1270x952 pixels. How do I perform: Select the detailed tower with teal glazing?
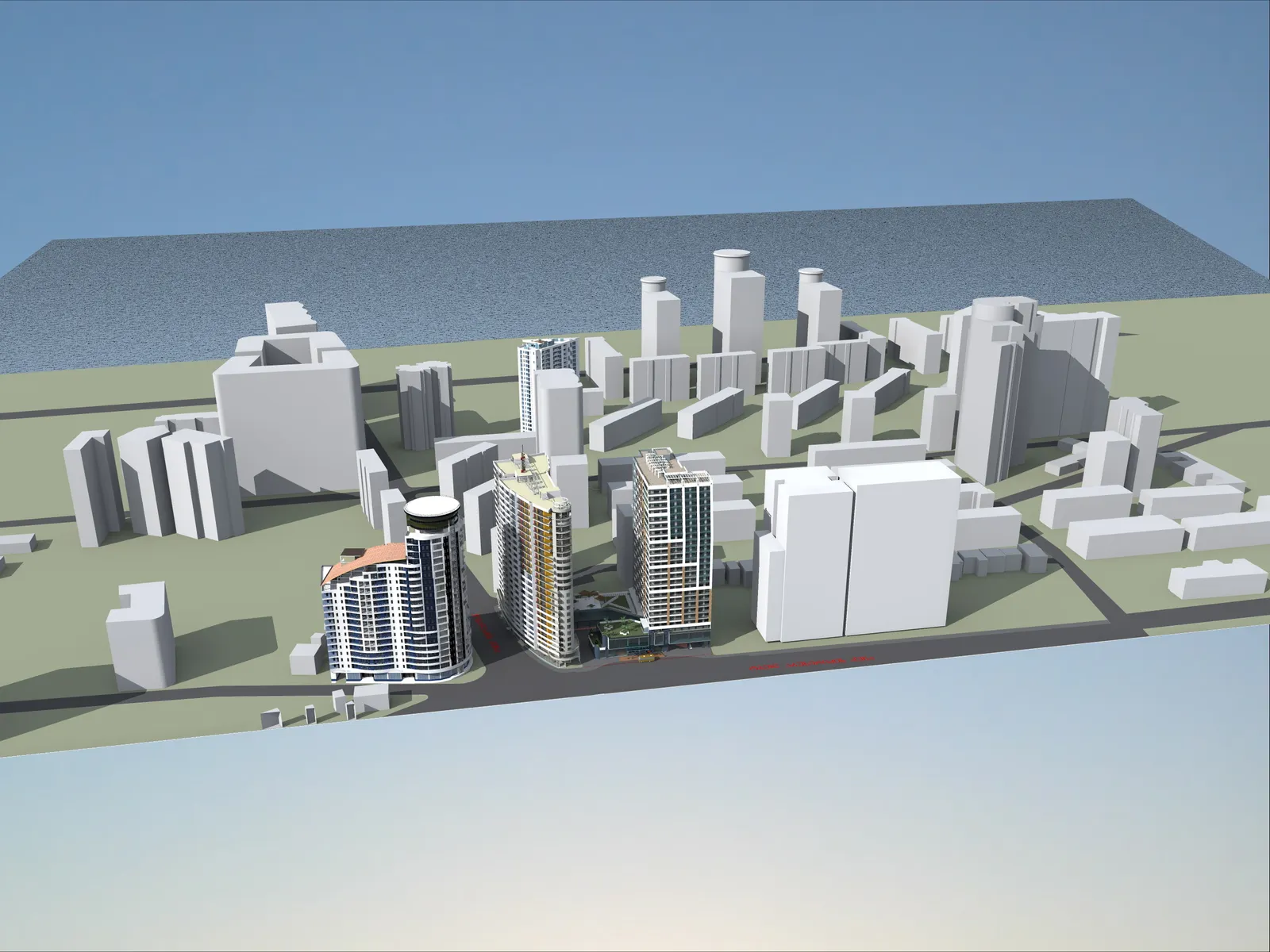click(x=673, y=547)
